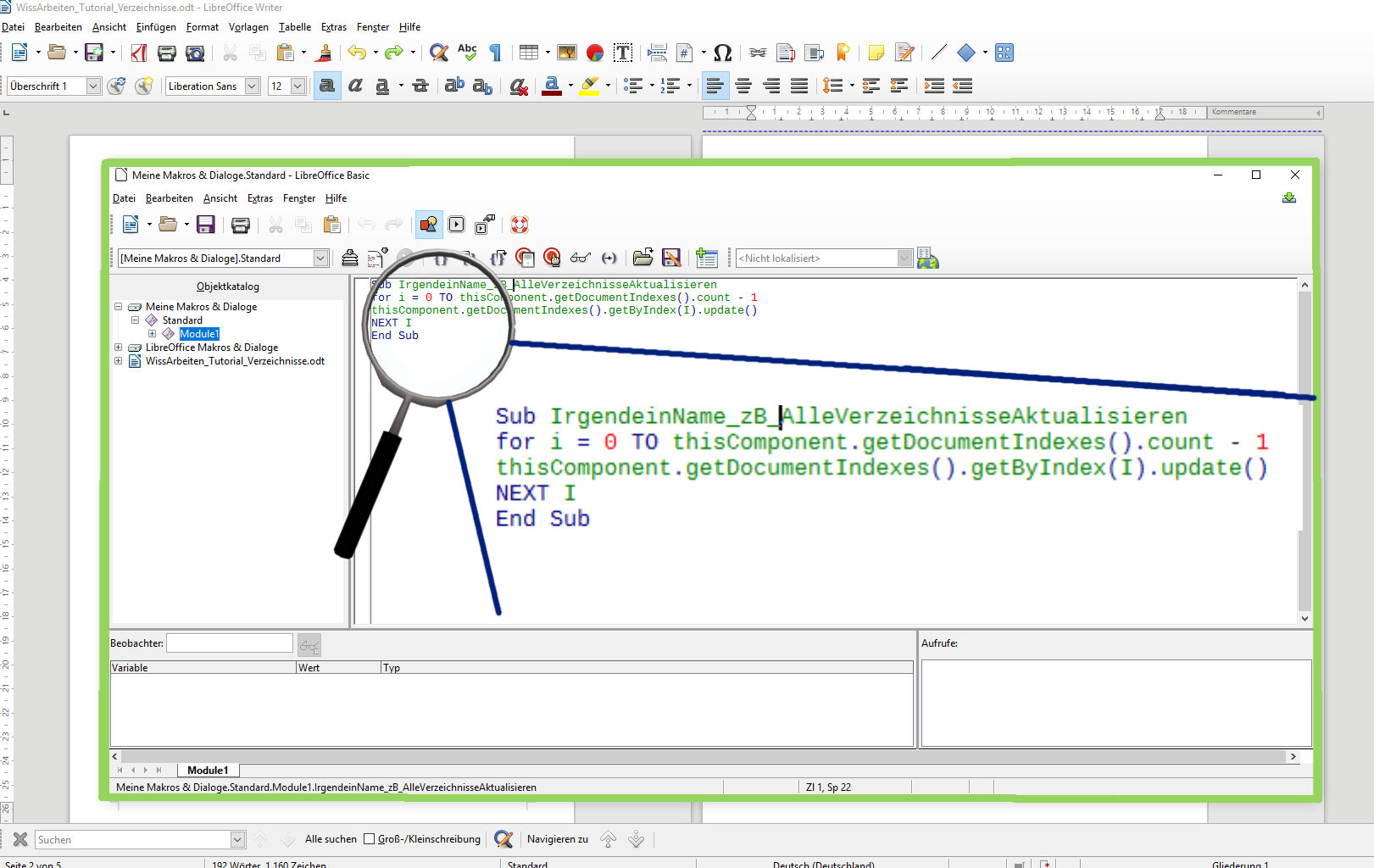Image resolution: width=1374 pixels, height=868 pixels.
Task: Toggle Superscript in Writer formatting bar
Action: click(x=454, y=86)
